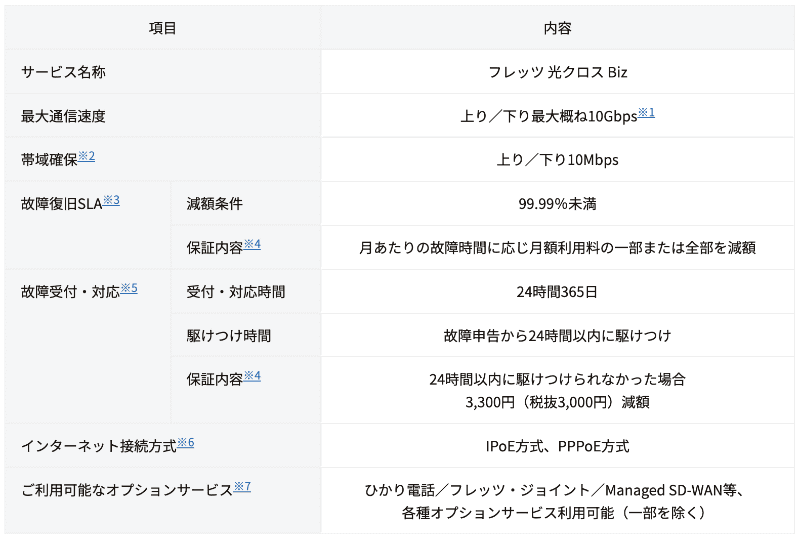
Task: Click footnote ※7 after ご利用可能なオプションサービス
Action: 241,486
